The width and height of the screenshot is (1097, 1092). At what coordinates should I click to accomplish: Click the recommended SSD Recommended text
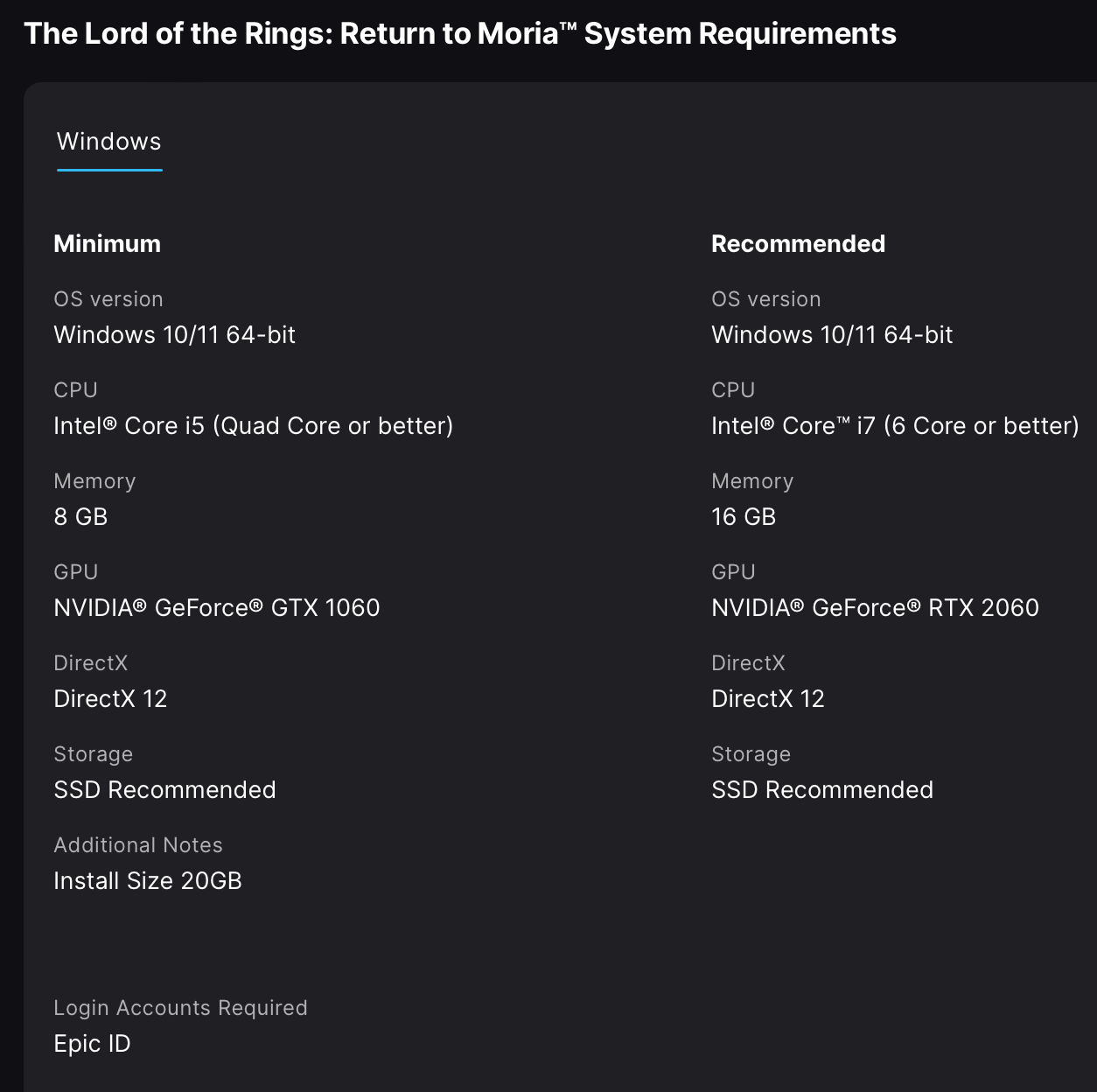[x=822, y=790]
